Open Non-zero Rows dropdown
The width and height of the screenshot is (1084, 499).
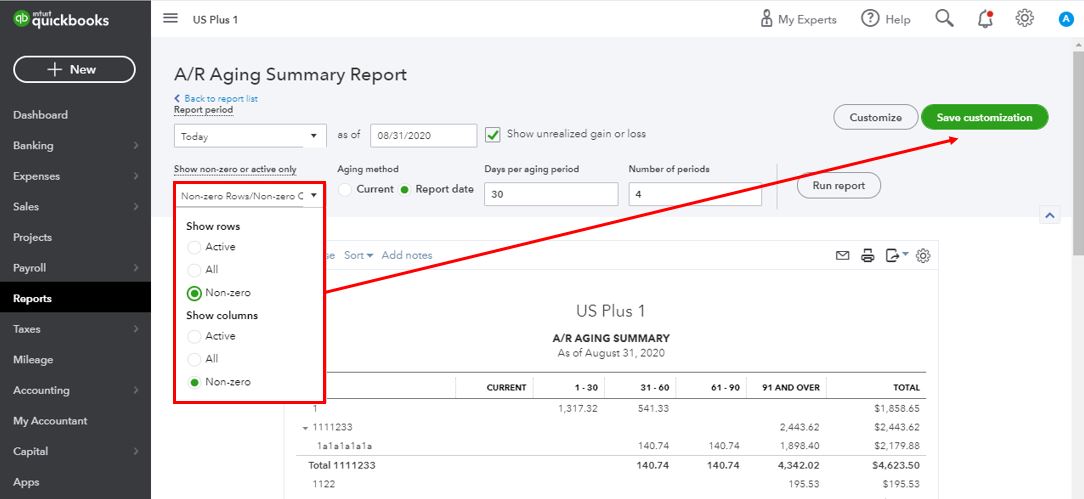(x=249, y=196)
